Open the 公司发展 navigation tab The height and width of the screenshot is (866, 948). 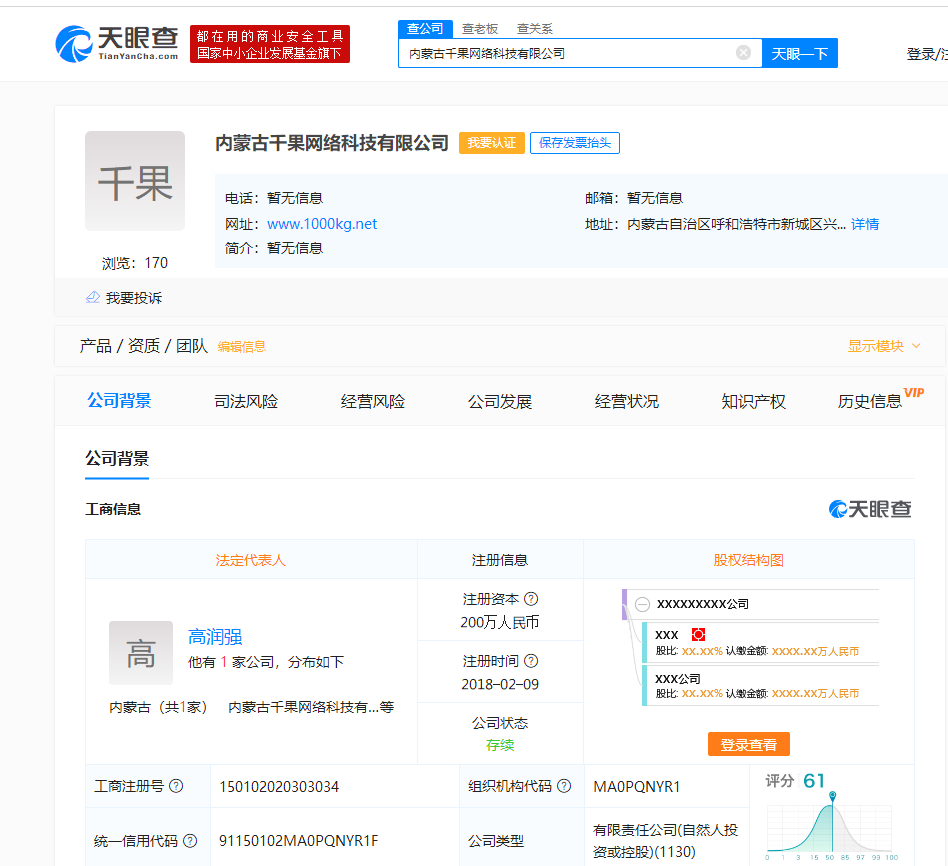(499, 401)
